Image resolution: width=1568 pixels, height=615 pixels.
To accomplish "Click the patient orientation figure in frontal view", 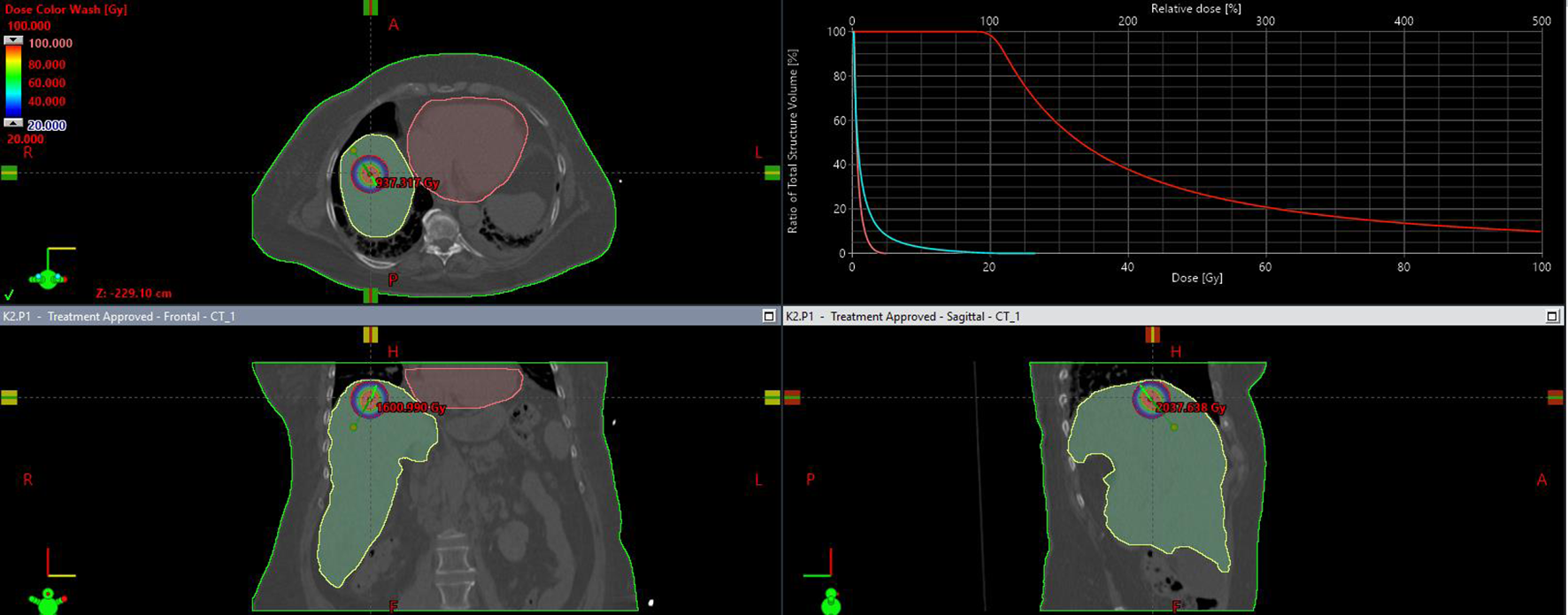I will [48, 601].
